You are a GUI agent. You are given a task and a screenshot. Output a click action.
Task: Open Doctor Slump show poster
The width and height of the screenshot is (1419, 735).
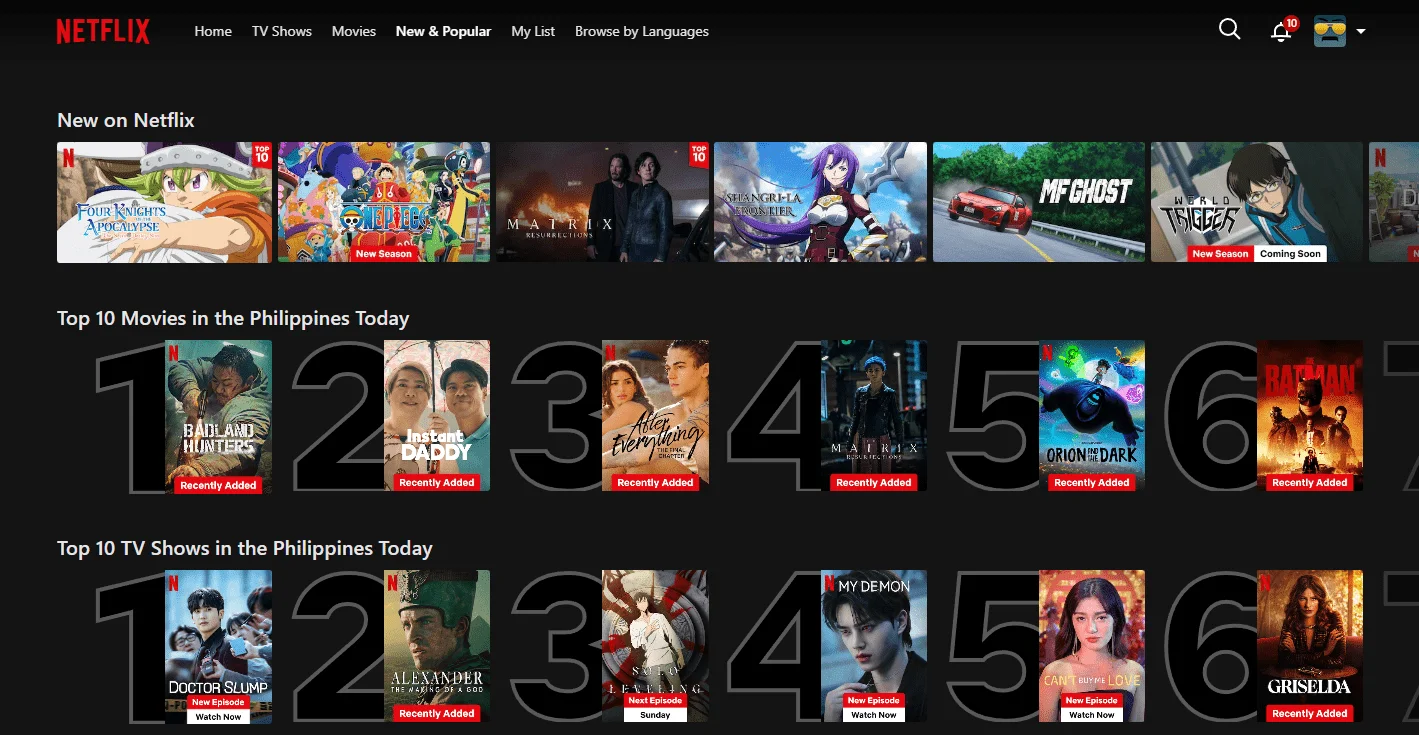click(218, 646)
